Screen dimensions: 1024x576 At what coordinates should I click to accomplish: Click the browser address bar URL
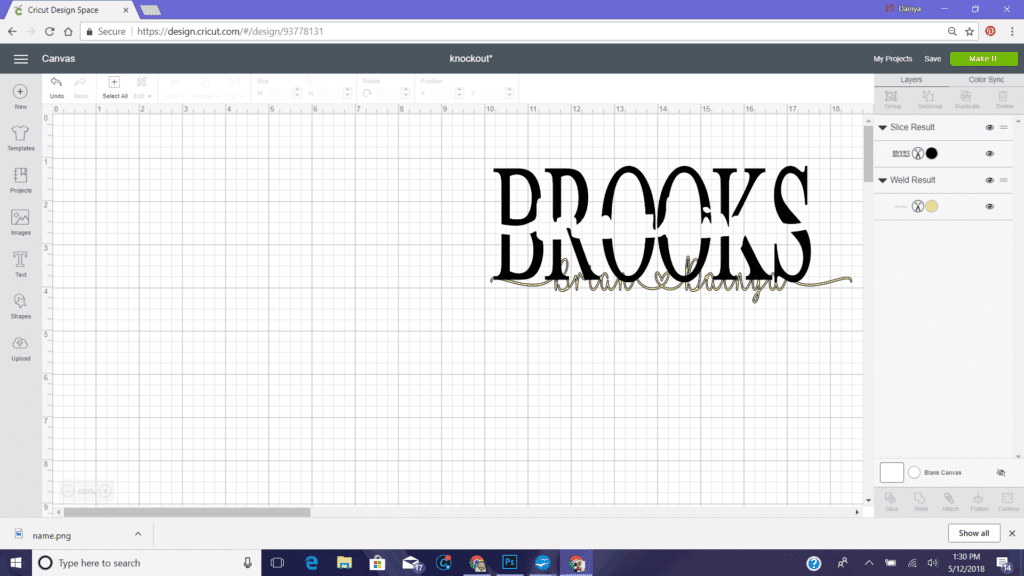(230, 31)
